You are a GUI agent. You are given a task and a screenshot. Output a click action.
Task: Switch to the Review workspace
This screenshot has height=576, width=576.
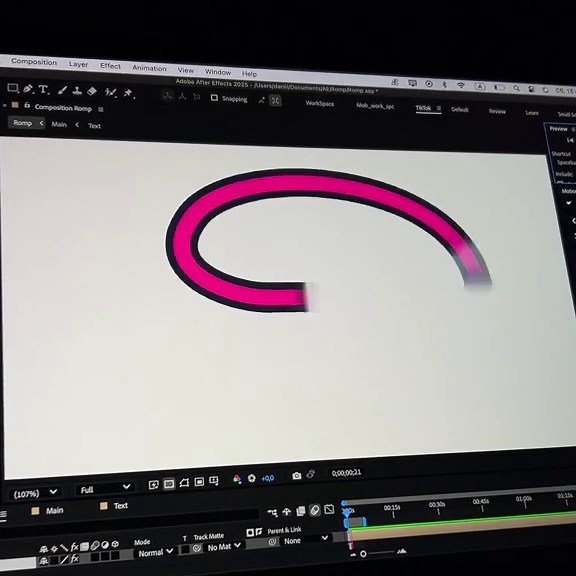tap(497, 111)
